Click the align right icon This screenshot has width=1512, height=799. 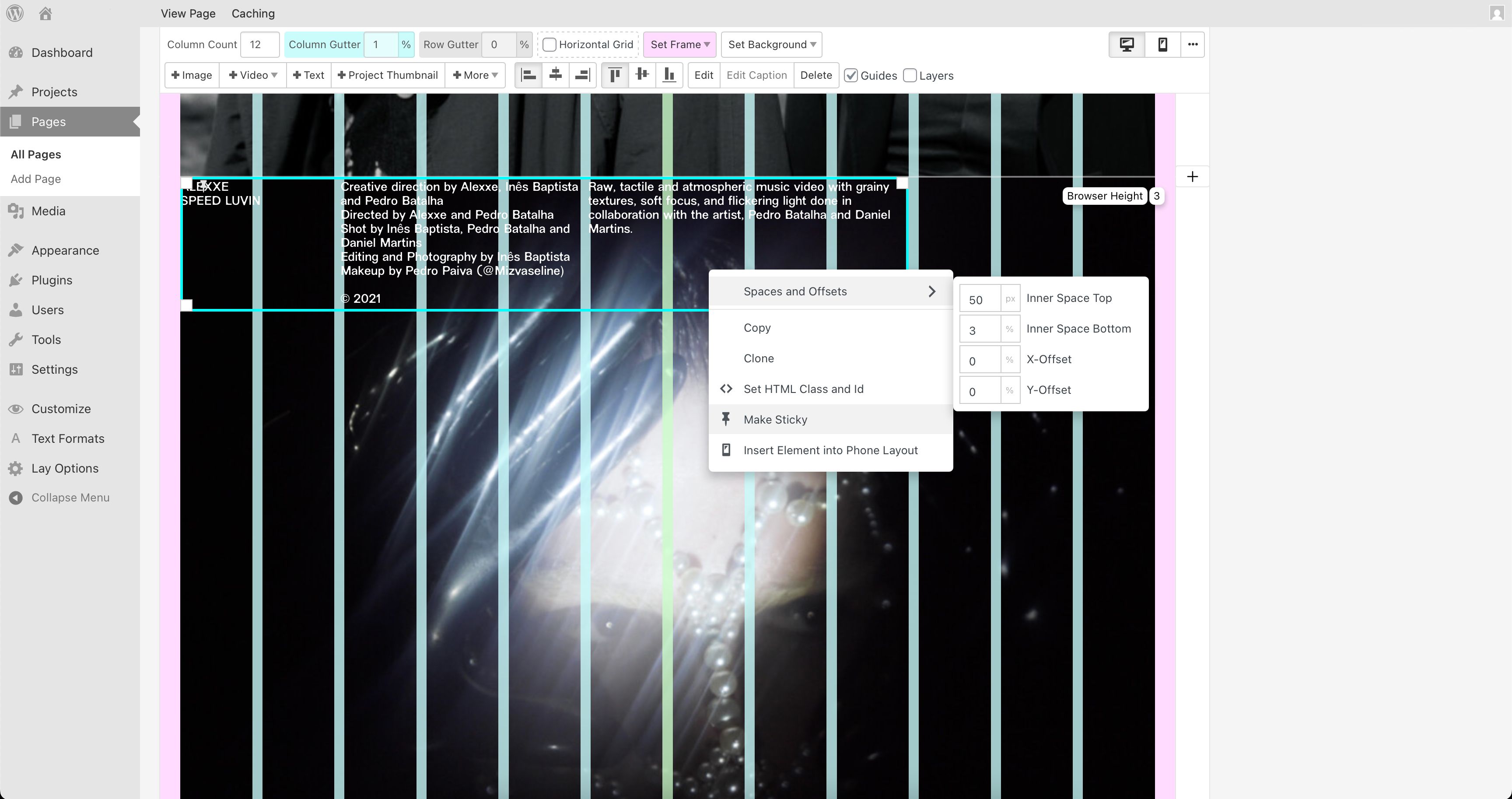(x=582, y=75)
